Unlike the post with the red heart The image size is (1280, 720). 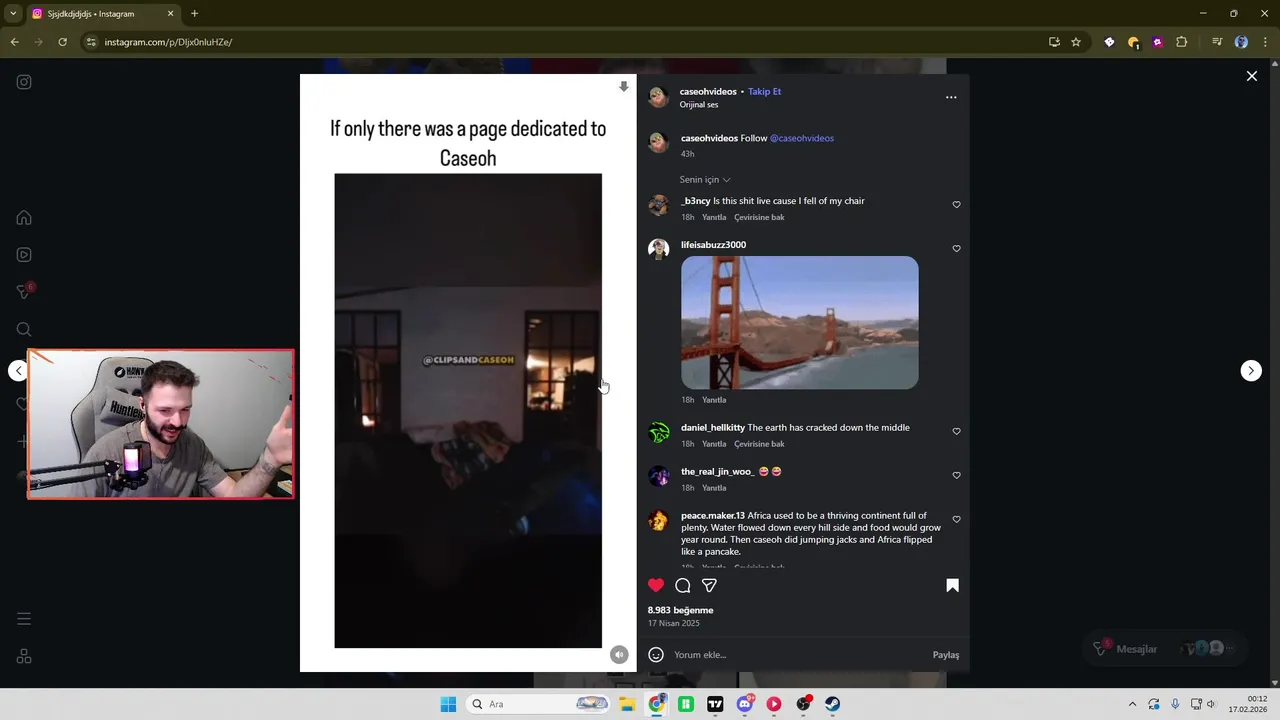(656, 585)
